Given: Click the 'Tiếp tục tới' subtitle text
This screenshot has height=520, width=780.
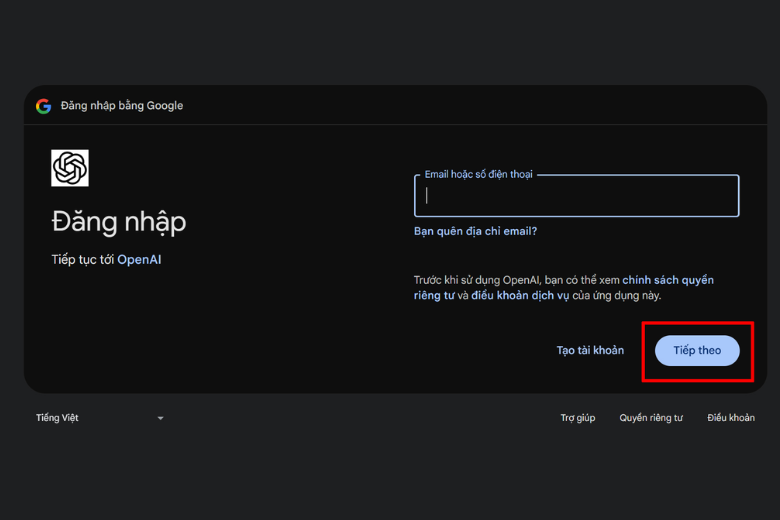Looking at the screenshot, I should point(83,260).
